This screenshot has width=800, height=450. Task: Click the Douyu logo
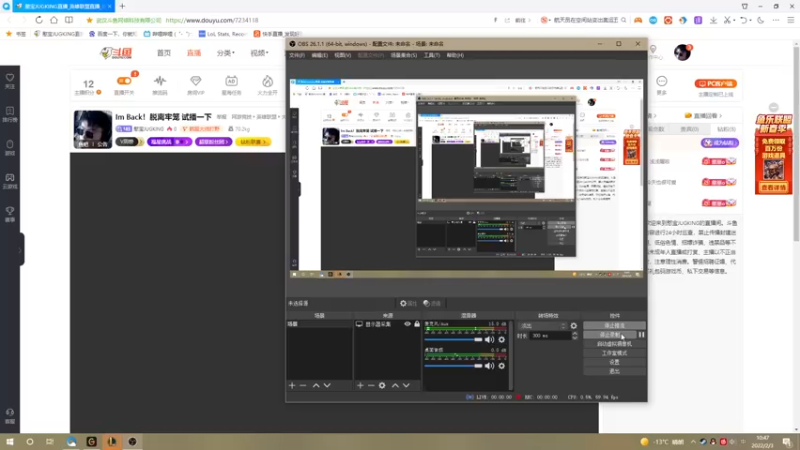tap(116, 53)
